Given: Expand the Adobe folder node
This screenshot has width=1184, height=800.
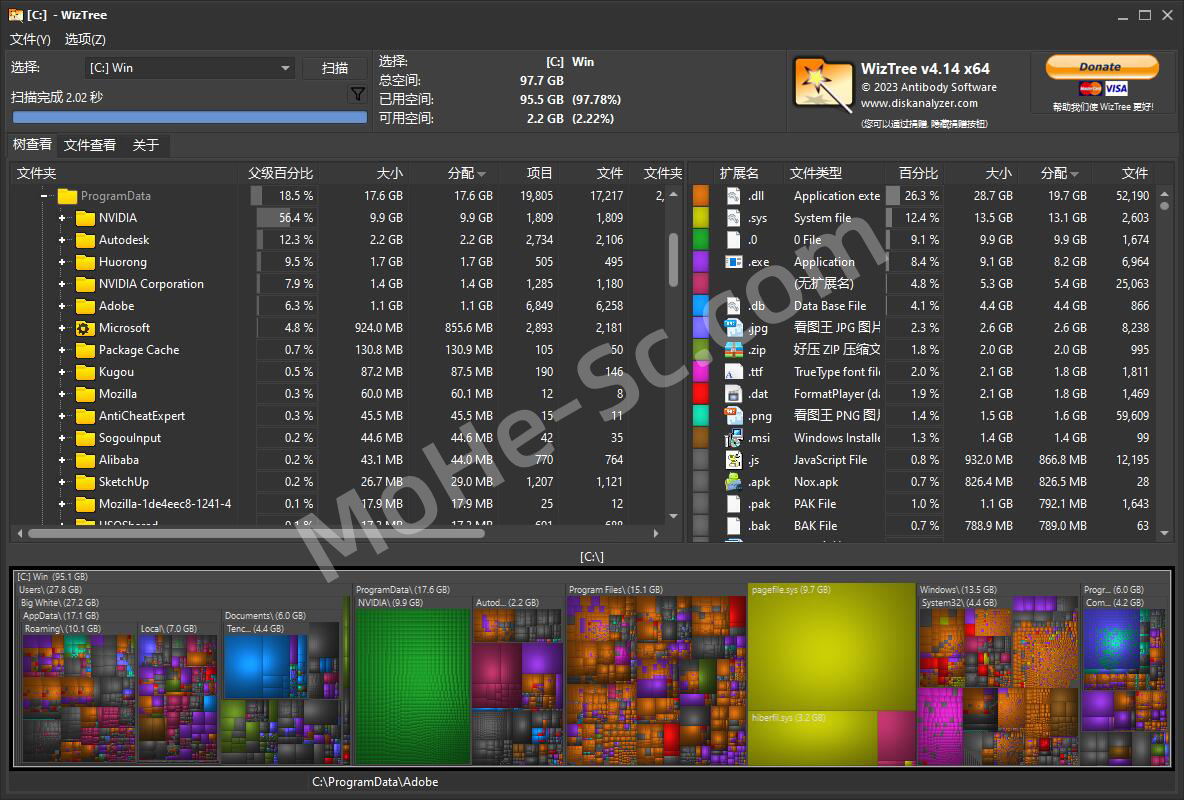Looking at the screenshot, I should [x=62, y=306].
